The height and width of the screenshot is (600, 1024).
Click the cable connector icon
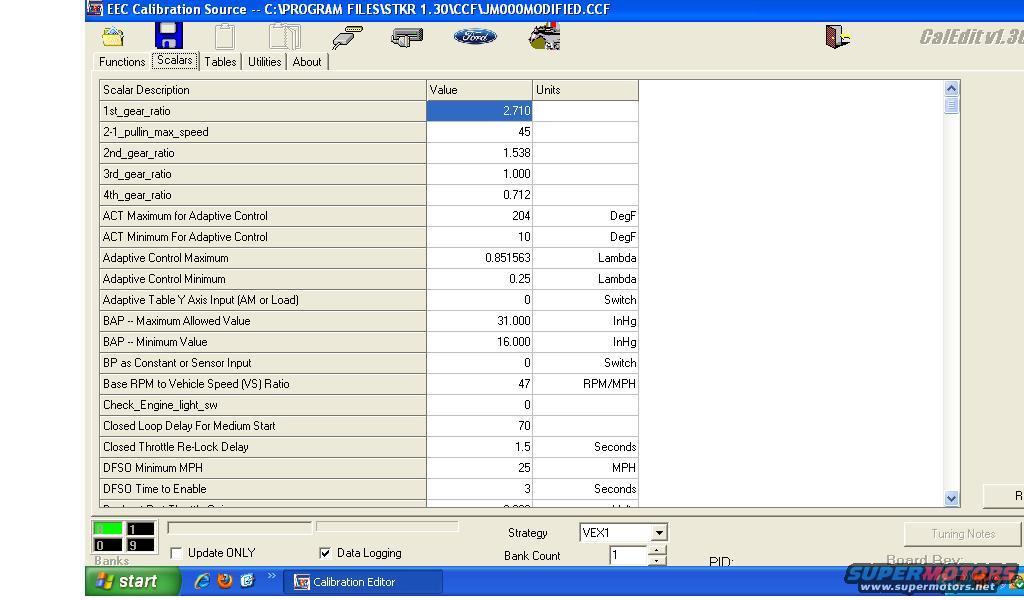click(347, 37)
